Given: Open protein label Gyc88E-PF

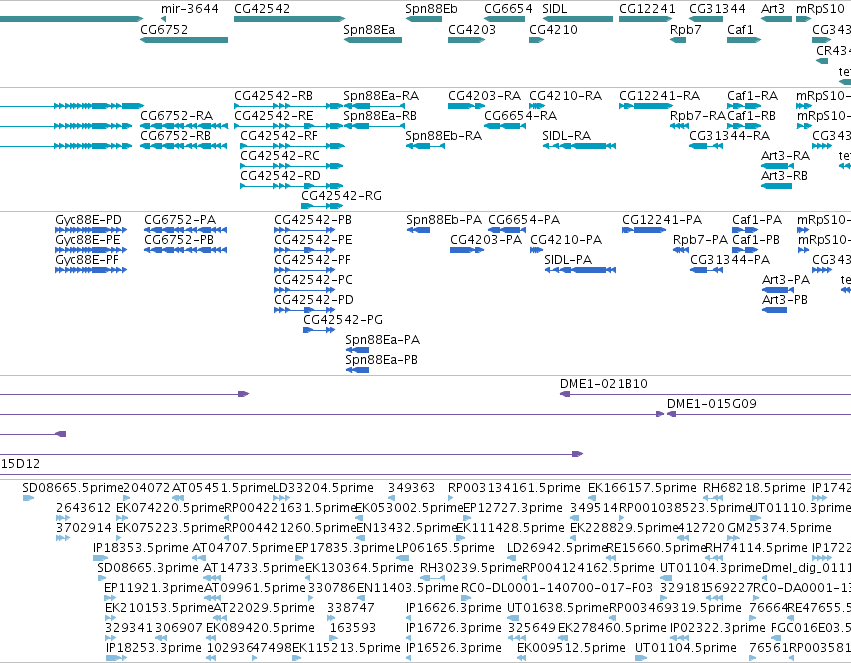Looking at the screenshot, I should (86, 260).
